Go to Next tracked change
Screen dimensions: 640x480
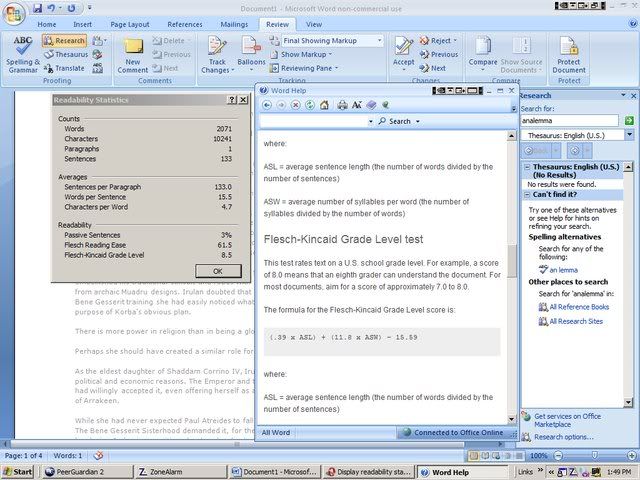click(433, 68)
